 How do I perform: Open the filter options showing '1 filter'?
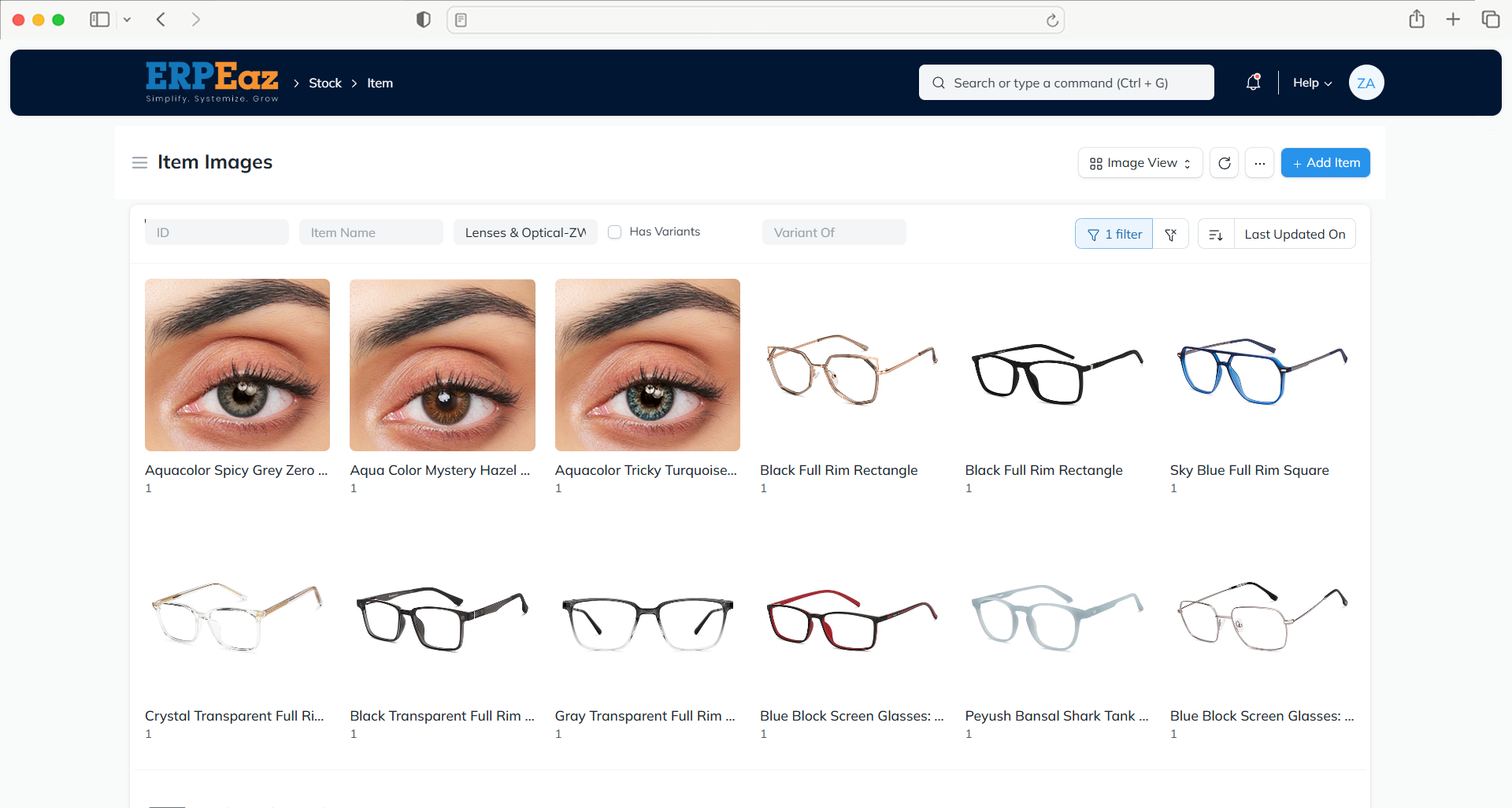pos(1113,234)
